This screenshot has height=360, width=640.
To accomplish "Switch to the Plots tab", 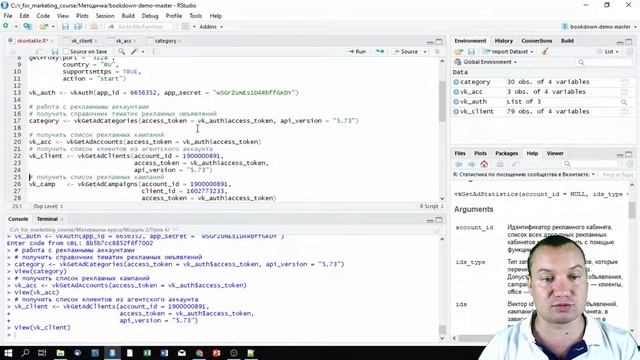I will [480, 153].
